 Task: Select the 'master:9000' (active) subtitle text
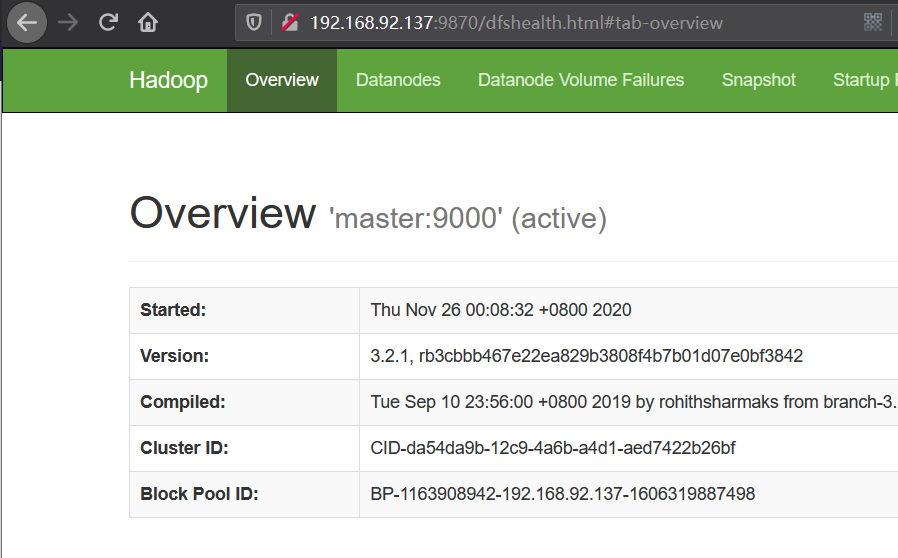pos(467,218)
